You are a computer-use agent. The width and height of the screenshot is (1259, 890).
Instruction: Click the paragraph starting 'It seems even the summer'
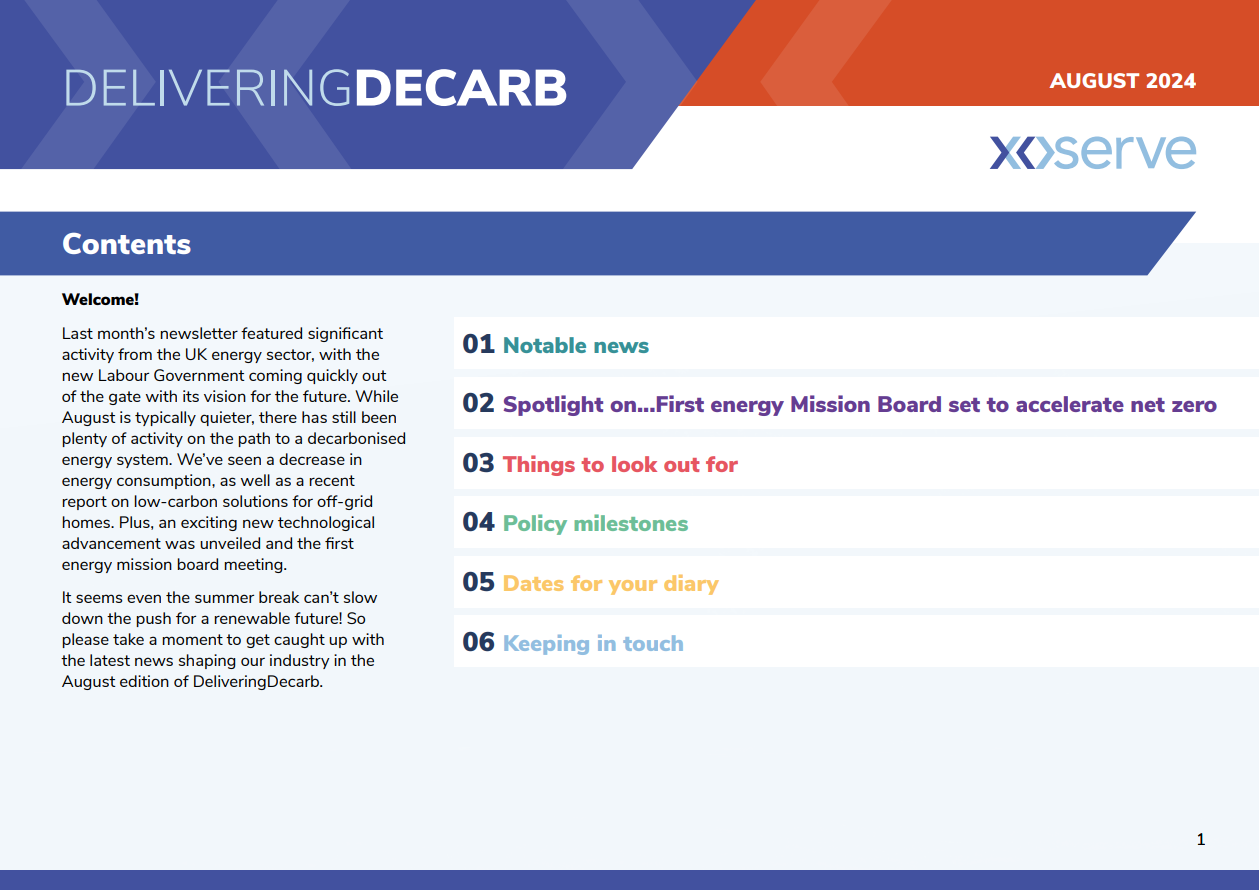[223, 640]
